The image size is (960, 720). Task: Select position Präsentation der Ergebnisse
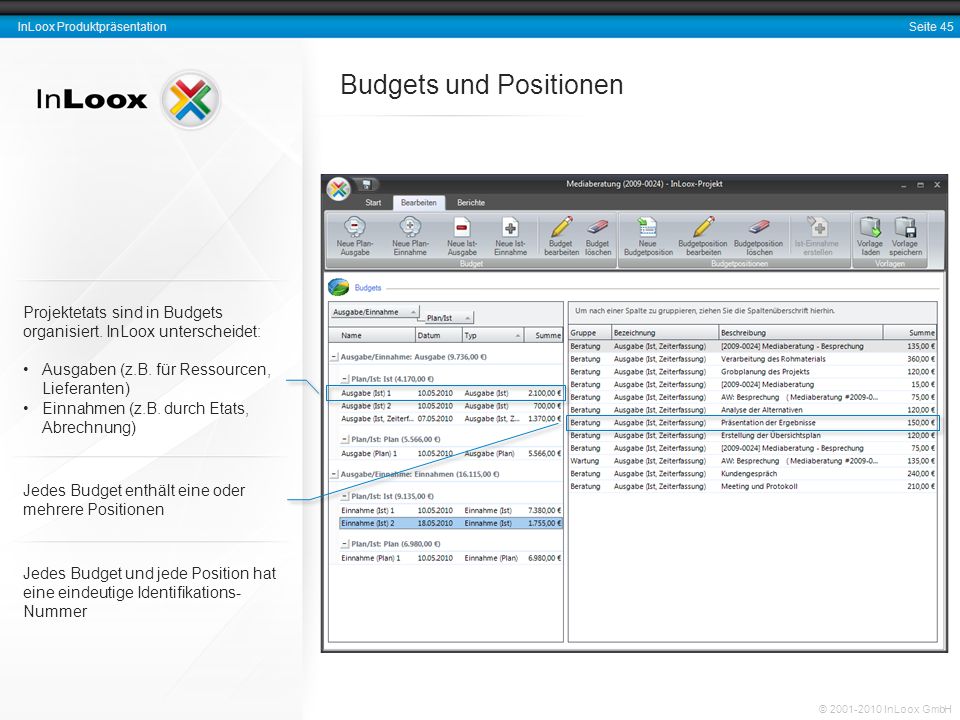click(x=752, y=423)
